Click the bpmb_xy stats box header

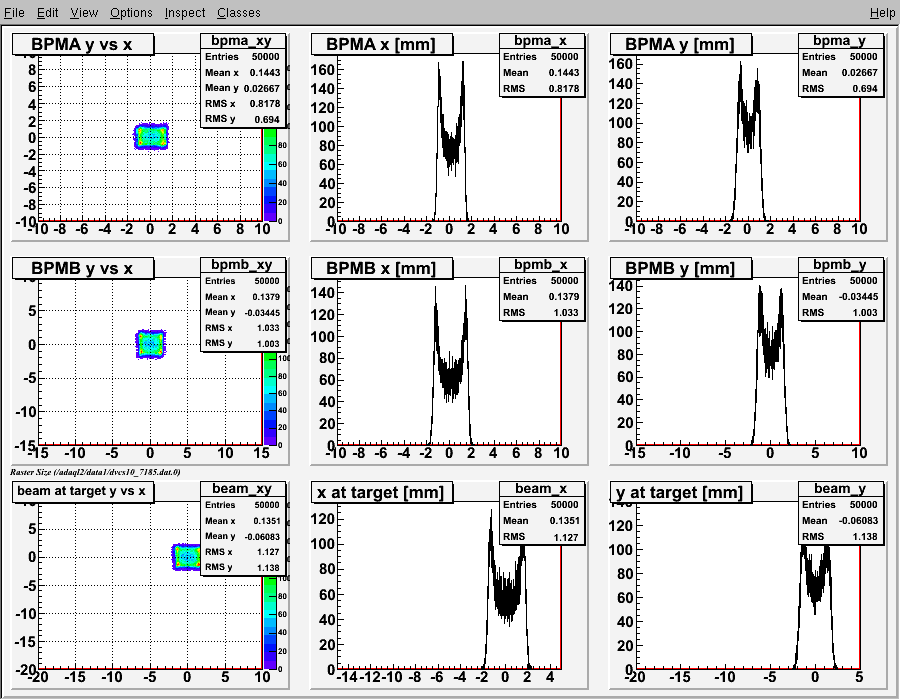(x=242, y=265)
